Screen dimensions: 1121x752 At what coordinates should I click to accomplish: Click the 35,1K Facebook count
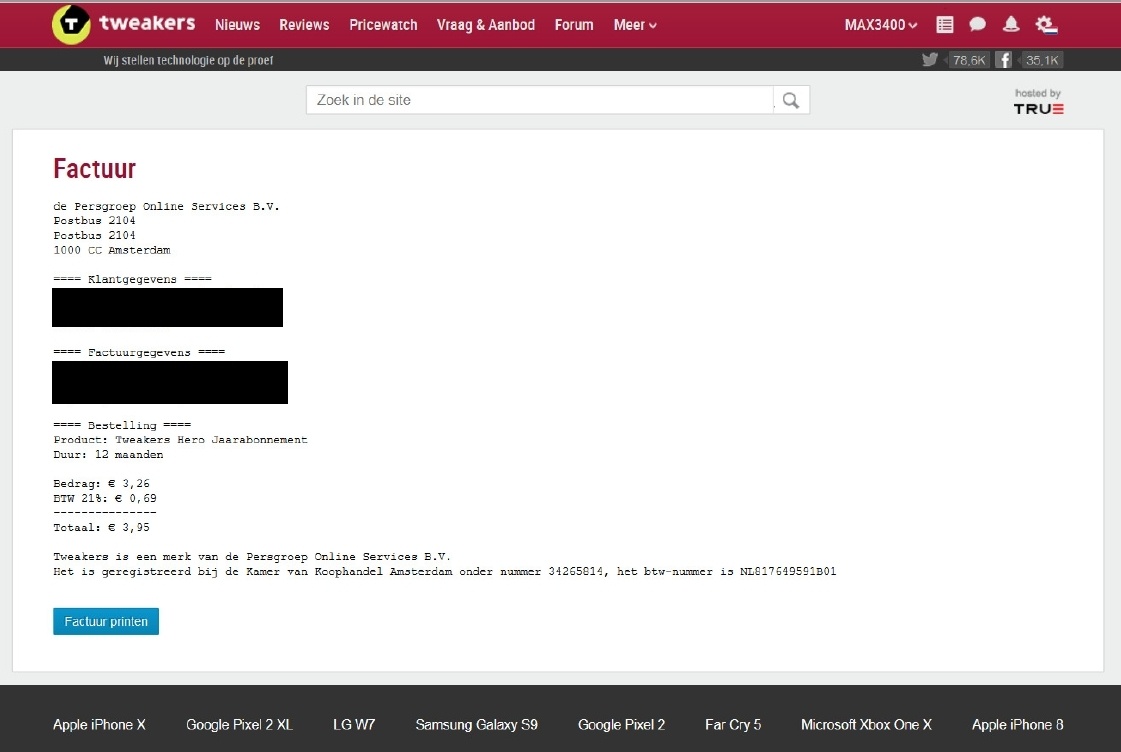click(x=1042, y=60)
